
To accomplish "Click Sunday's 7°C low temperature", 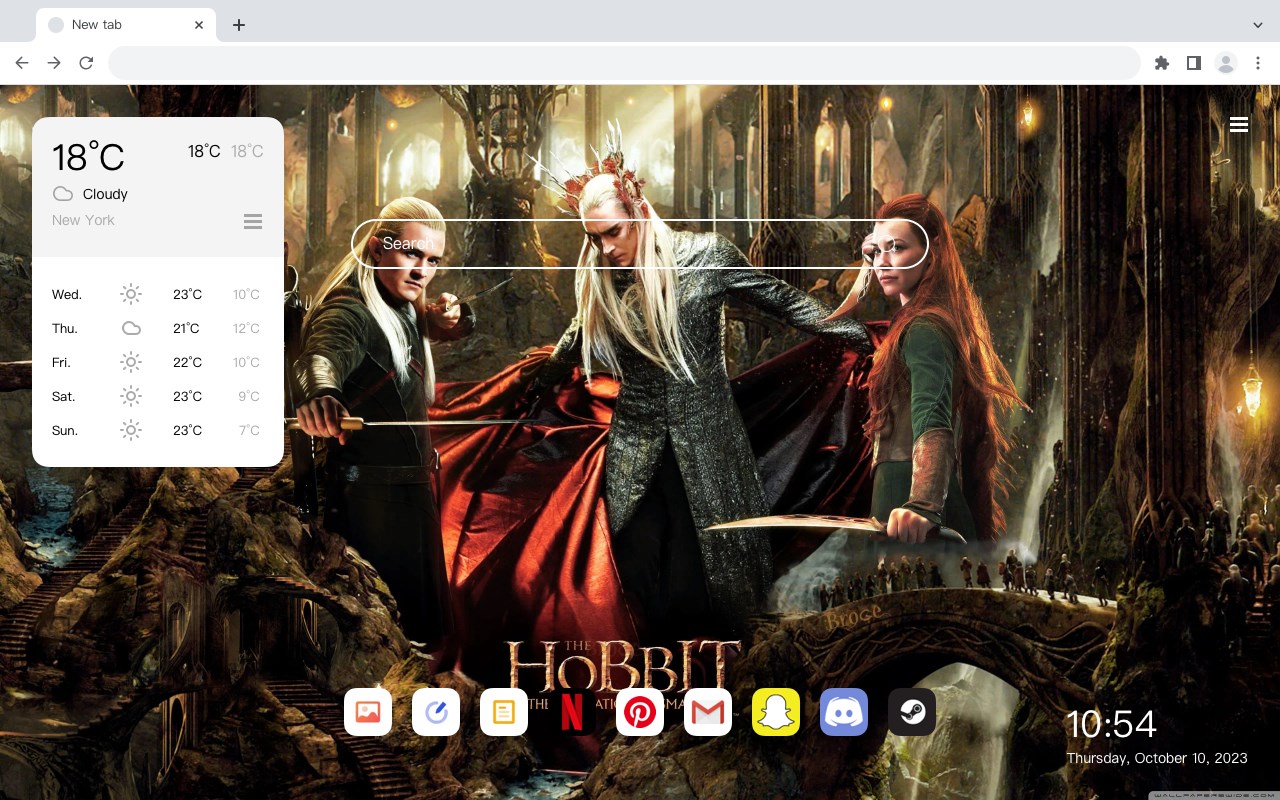I will (249, 430).
